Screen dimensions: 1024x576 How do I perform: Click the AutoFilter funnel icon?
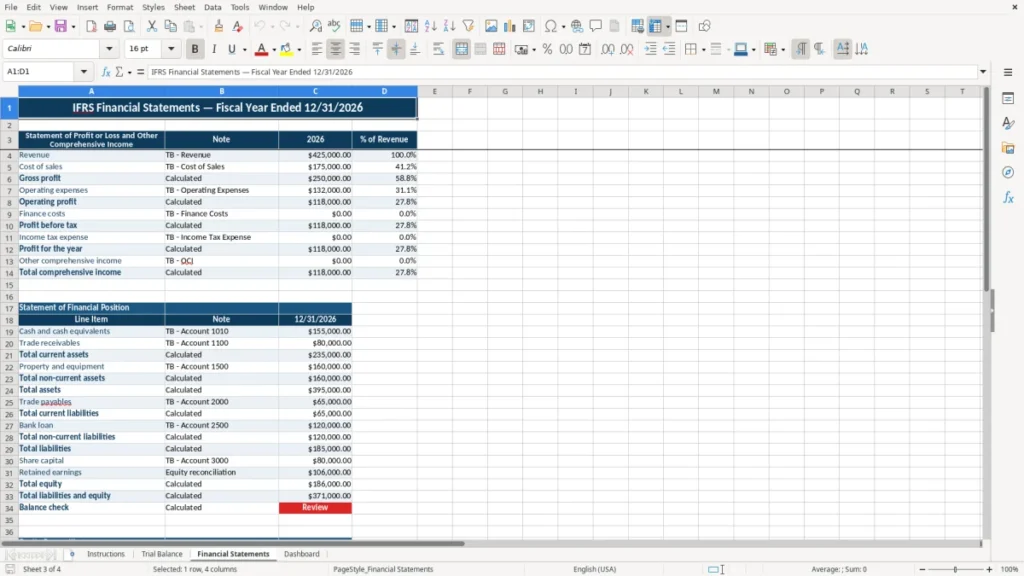[x=468, y=26]
